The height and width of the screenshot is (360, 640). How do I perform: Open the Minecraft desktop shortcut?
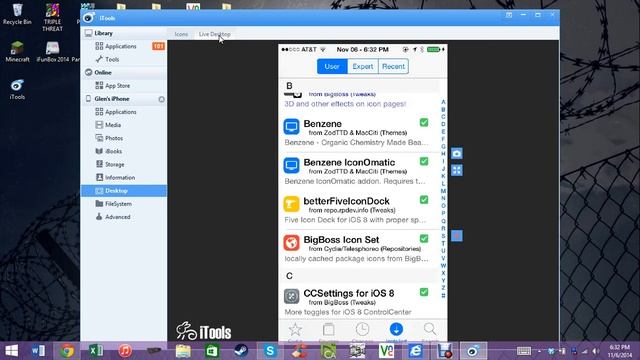tap(17, 51)
